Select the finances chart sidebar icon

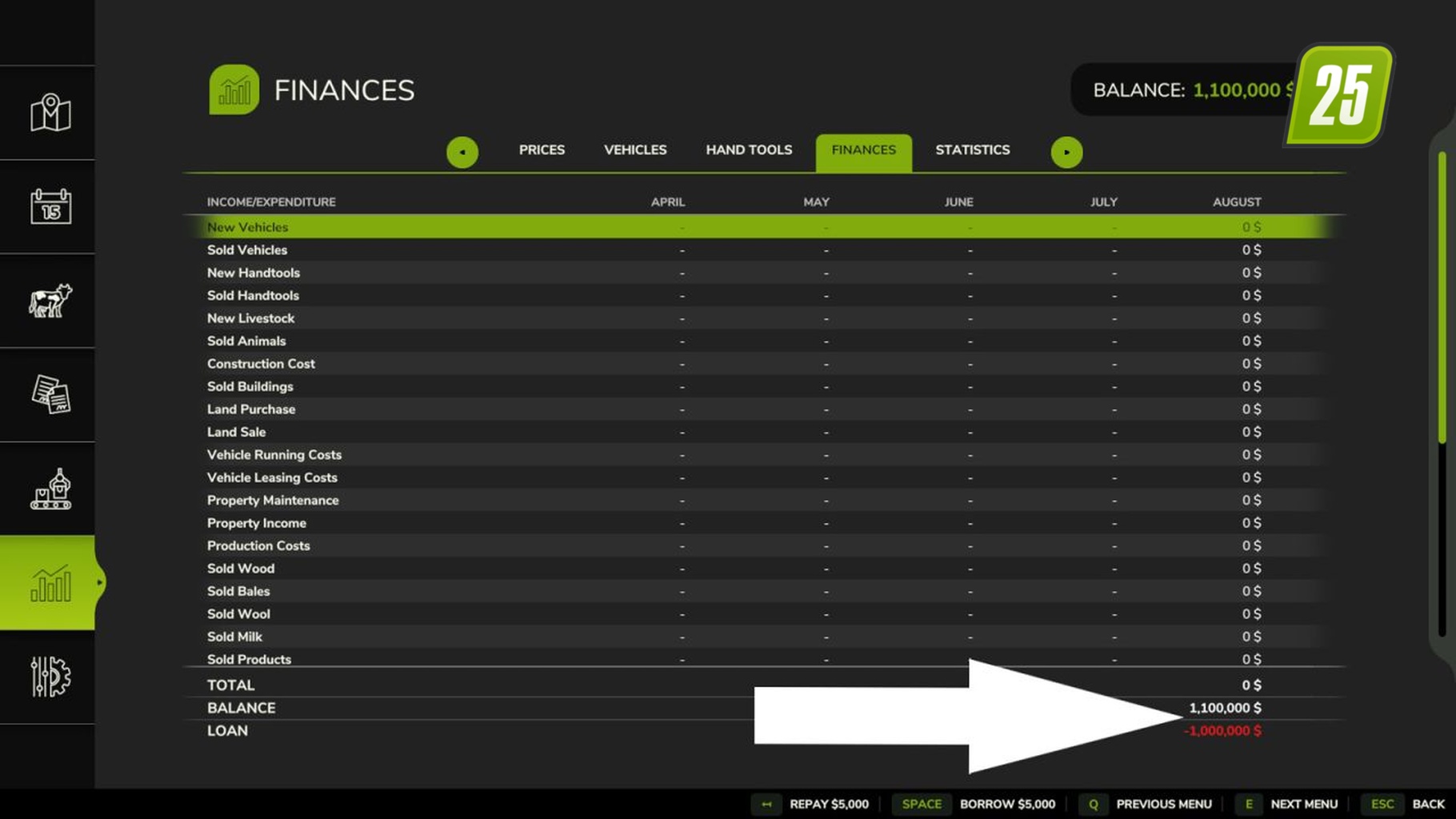click(50, 582)
